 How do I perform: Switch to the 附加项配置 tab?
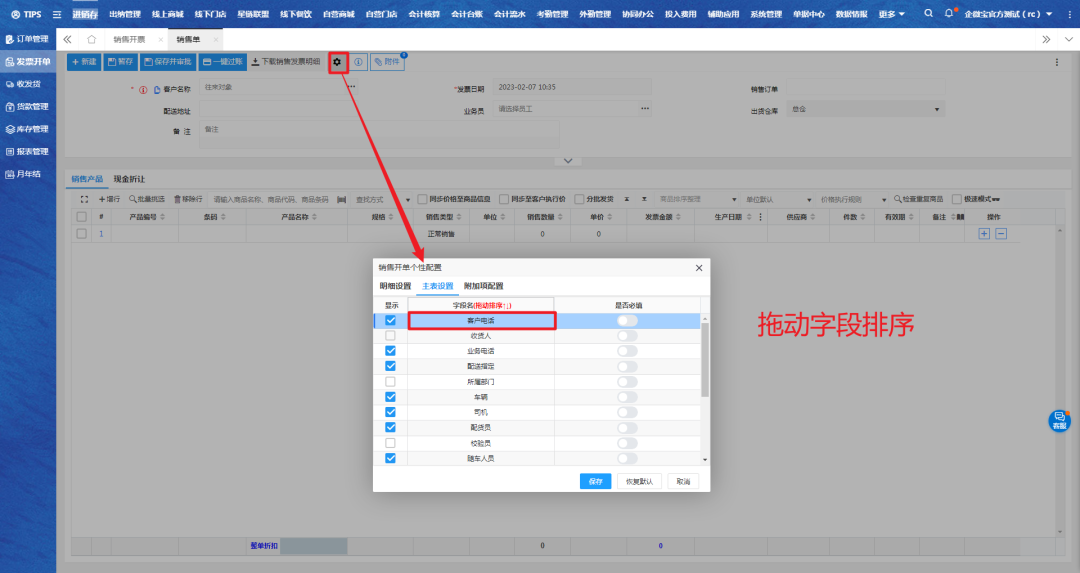click(x=483, y=286)
